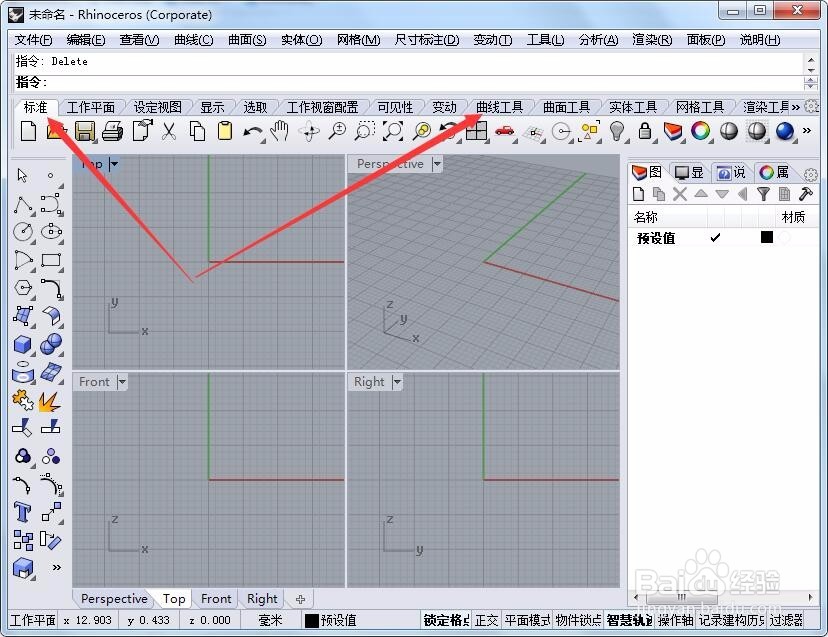This screenshot has height=637, width=828.
Task: Click the light bulb hide objects icon
Action: 617,131
